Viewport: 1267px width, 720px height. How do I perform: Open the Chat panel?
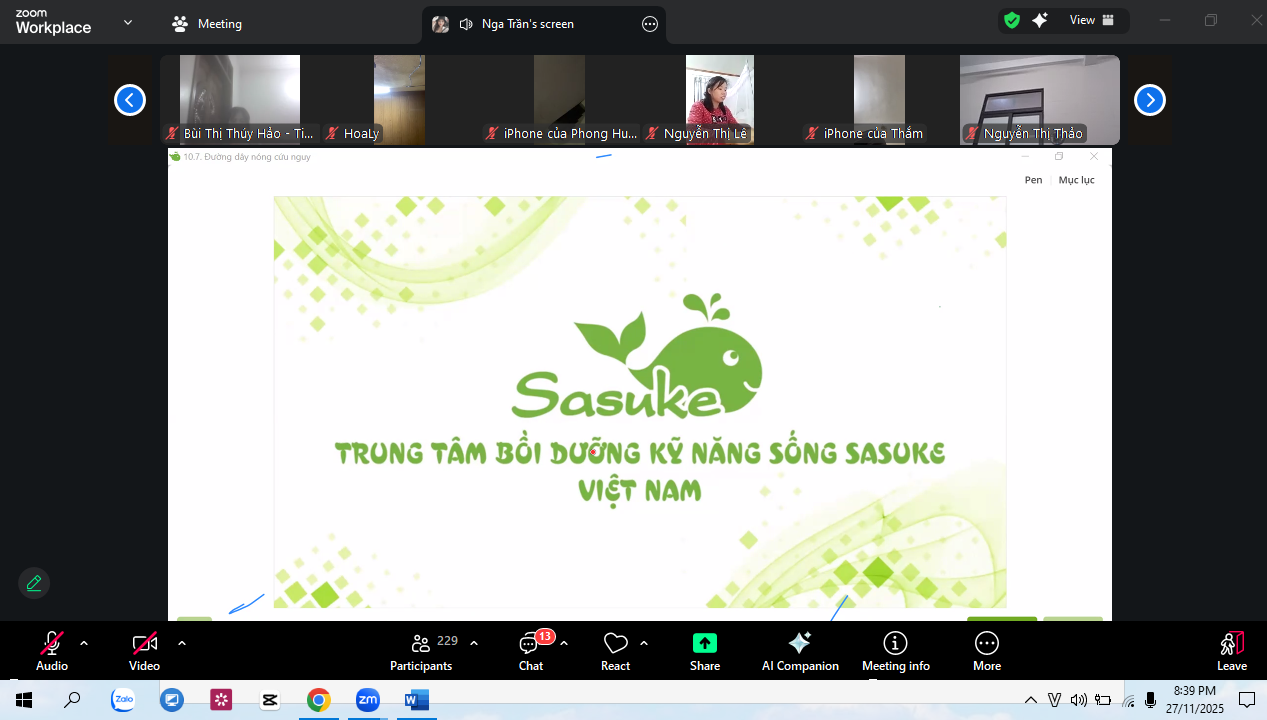[x=531, y=651]
